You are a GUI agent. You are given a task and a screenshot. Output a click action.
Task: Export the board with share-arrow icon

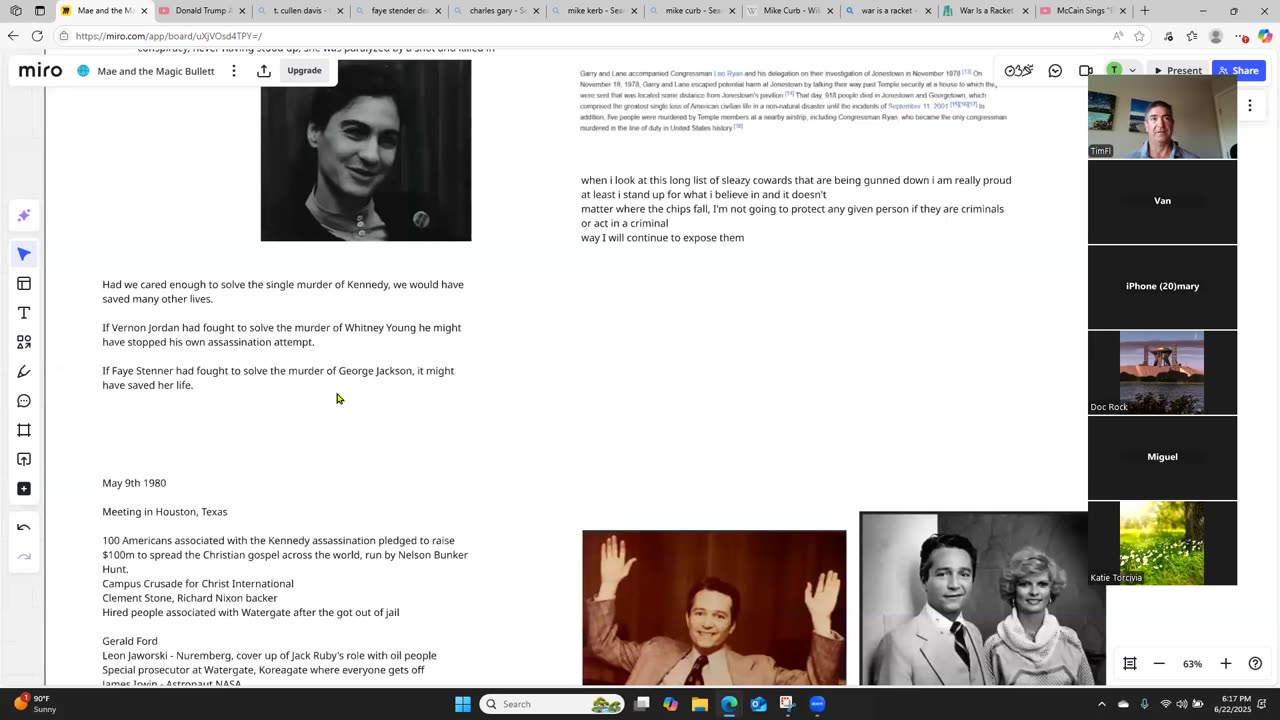pyautogui.click(x=264, y=71)
